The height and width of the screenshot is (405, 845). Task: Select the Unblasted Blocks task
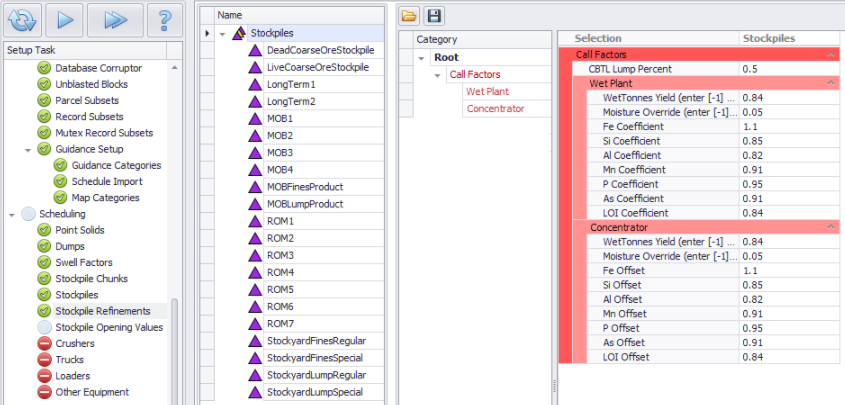[92, 85]
